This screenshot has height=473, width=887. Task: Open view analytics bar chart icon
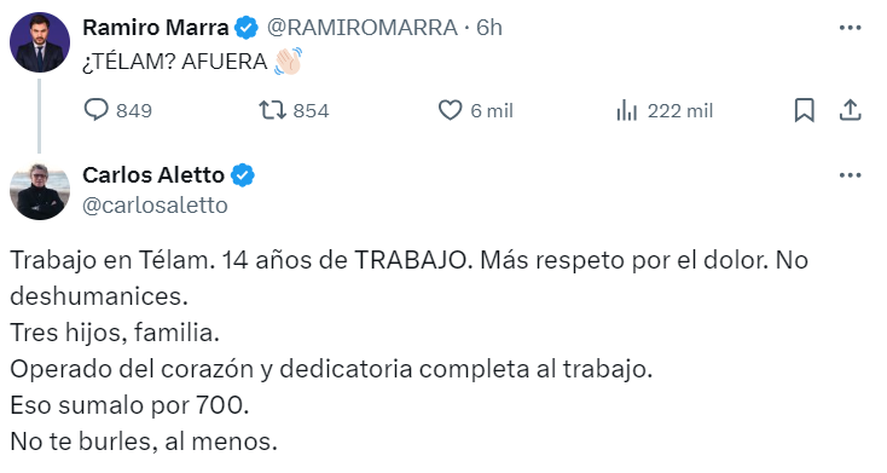627,110
